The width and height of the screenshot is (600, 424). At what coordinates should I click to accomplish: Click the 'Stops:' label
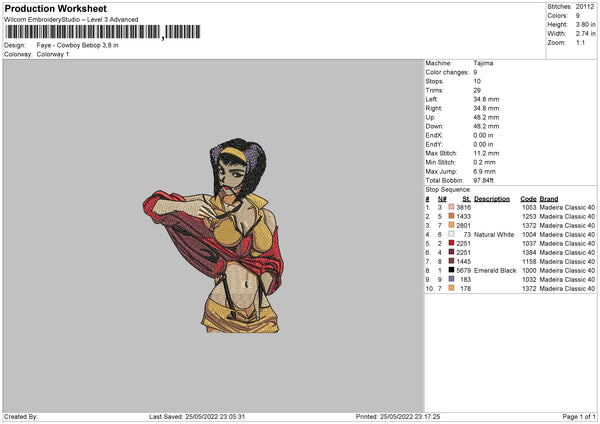(435, 81)
